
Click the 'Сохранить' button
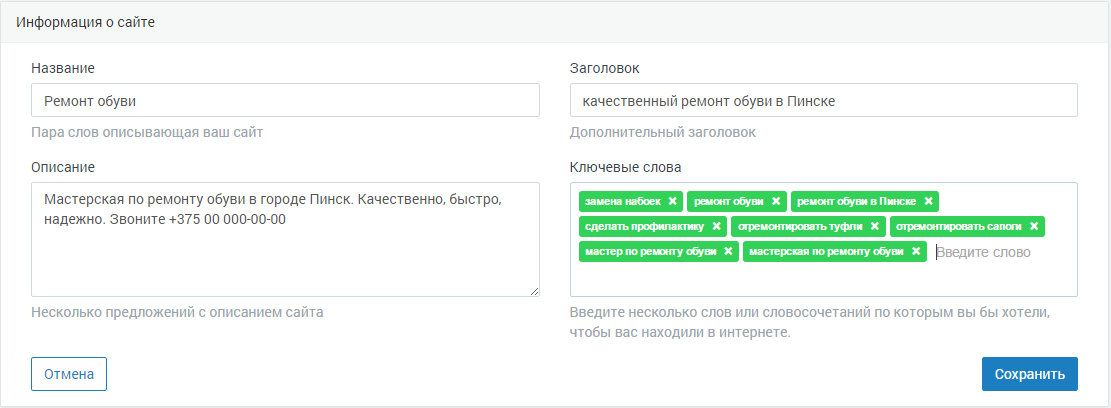click(x=1029, y=374)
